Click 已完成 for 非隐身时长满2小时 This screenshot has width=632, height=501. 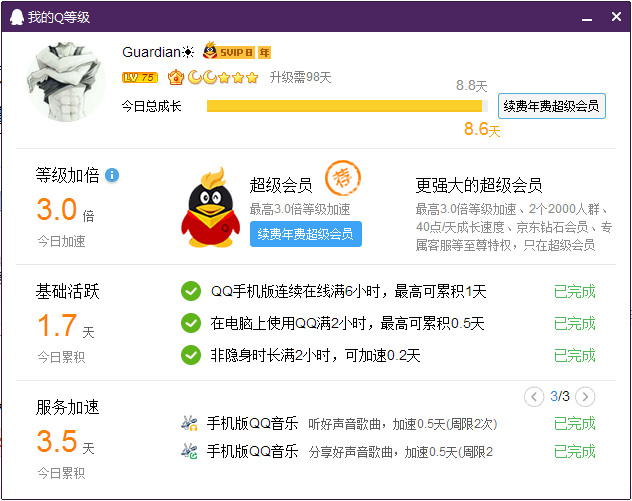click(x=575, y=355)
